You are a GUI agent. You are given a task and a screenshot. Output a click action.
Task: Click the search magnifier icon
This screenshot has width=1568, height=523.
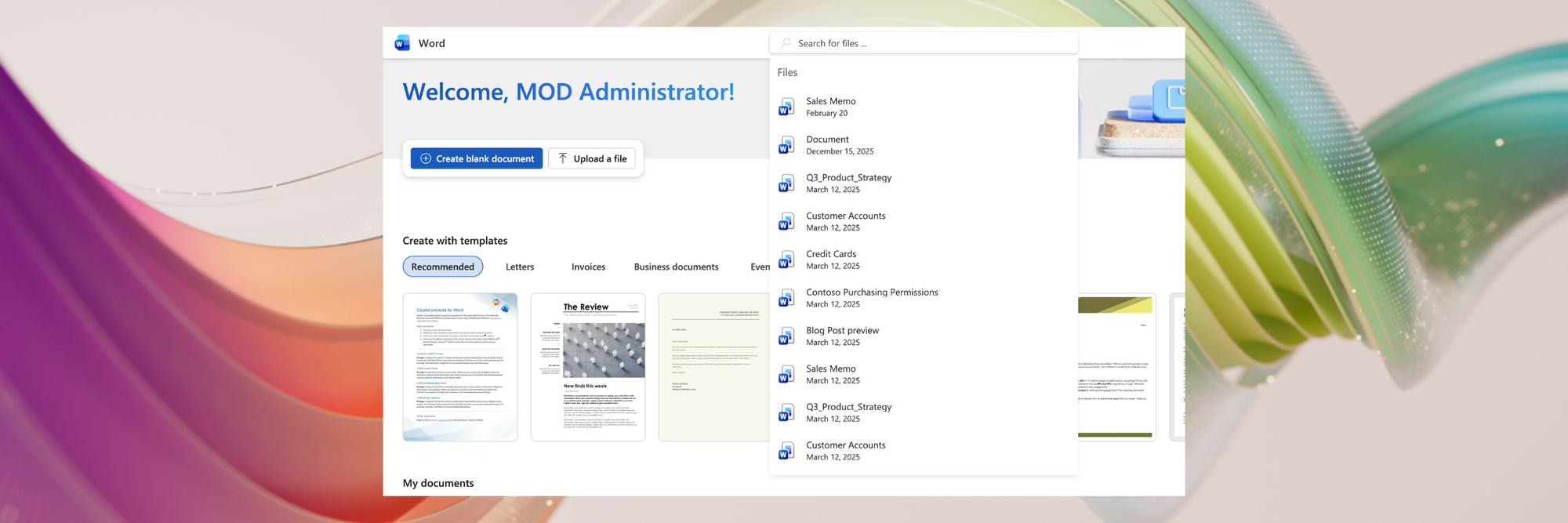pos(786,43)
